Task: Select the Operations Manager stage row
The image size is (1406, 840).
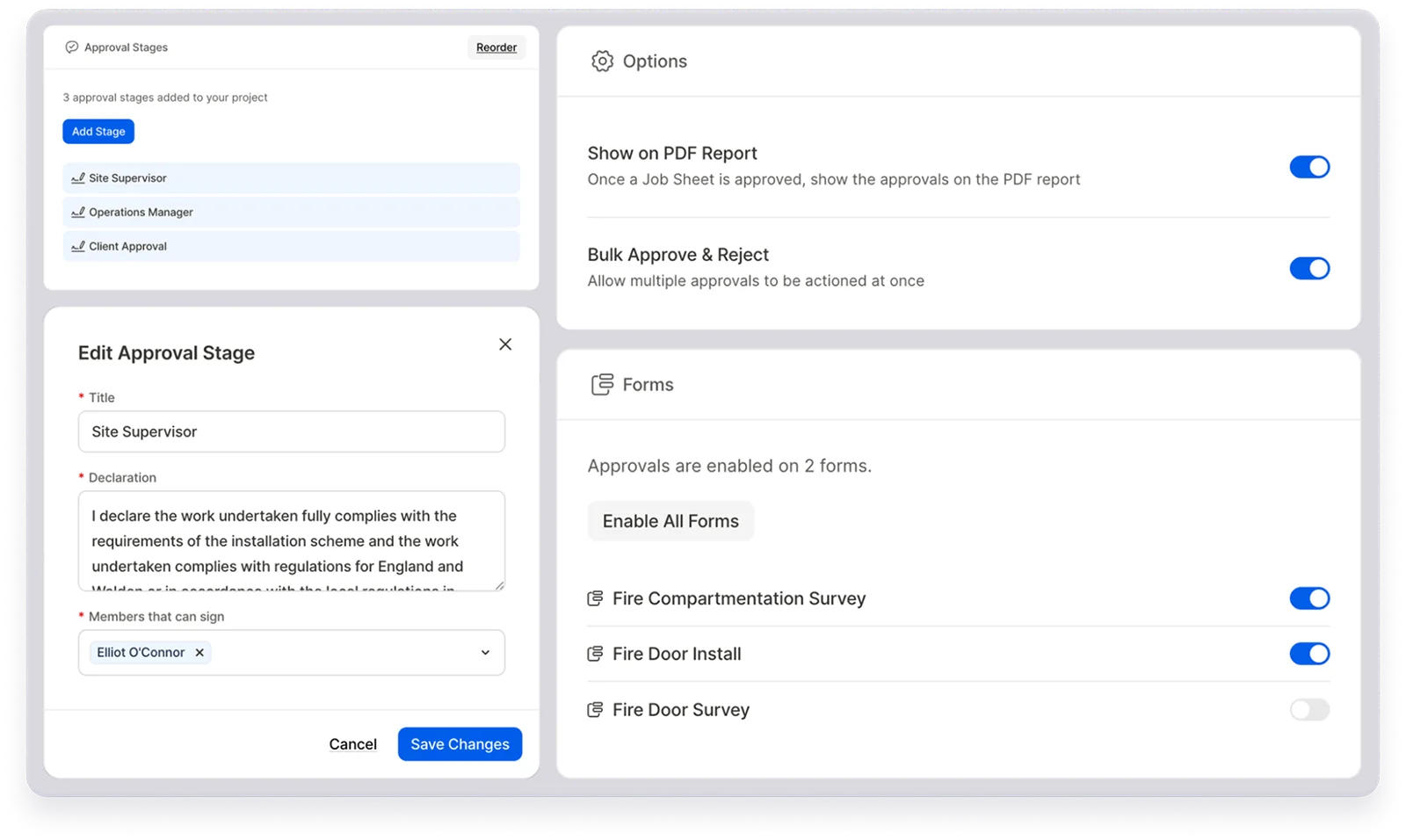Action: coord(291,213)
